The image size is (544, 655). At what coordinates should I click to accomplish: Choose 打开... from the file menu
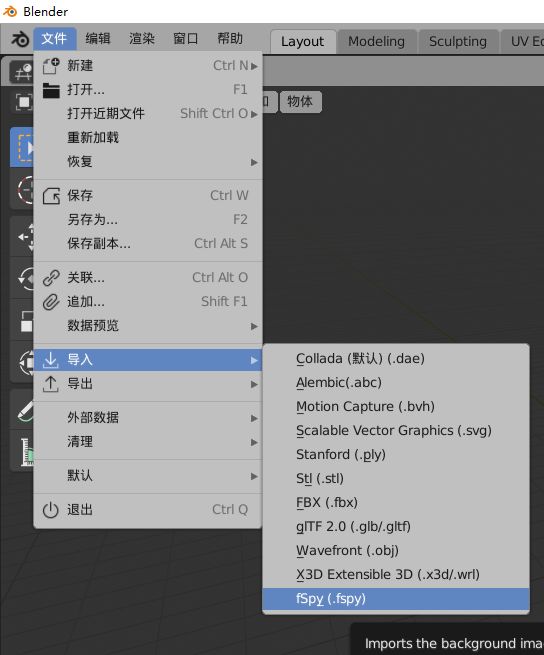148,89
